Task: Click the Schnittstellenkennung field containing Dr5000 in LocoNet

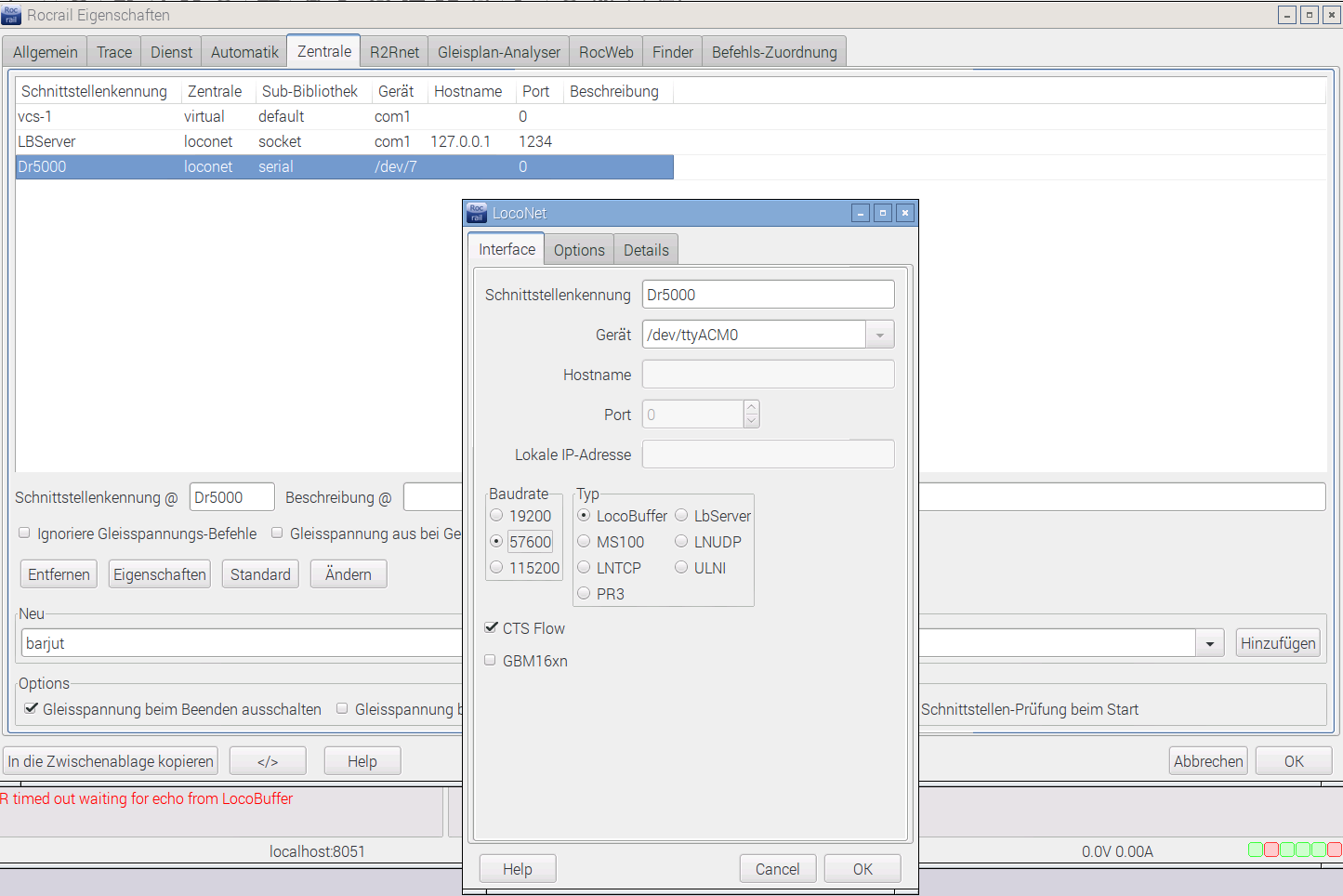Action: pyautogui.click(x=769, y=295)
